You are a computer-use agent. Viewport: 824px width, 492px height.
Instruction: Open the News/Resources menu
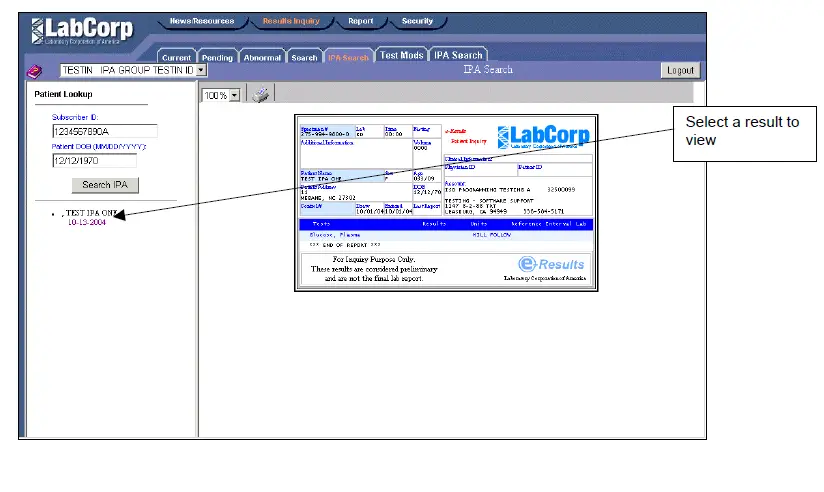pos(202,21)
